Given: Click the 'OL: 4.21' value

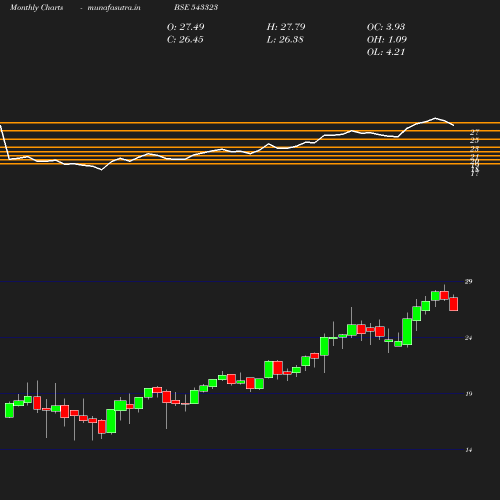Looking at the screenshot, I should [386, 52].
